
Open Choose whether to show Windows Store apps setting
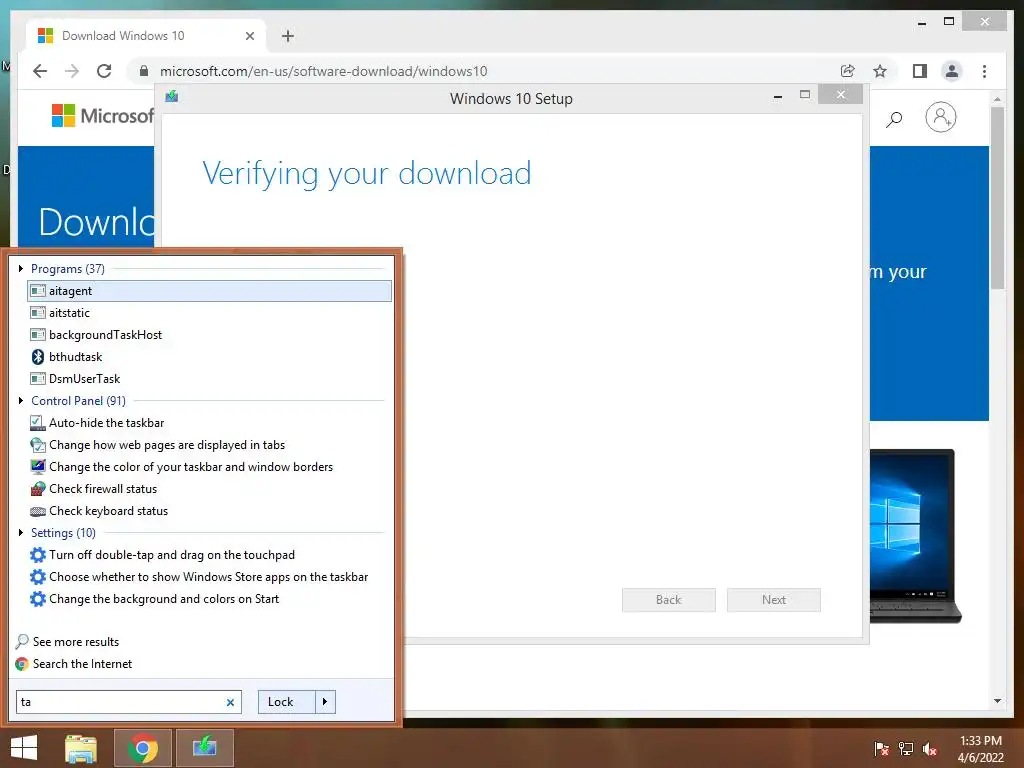pos(209,577)
